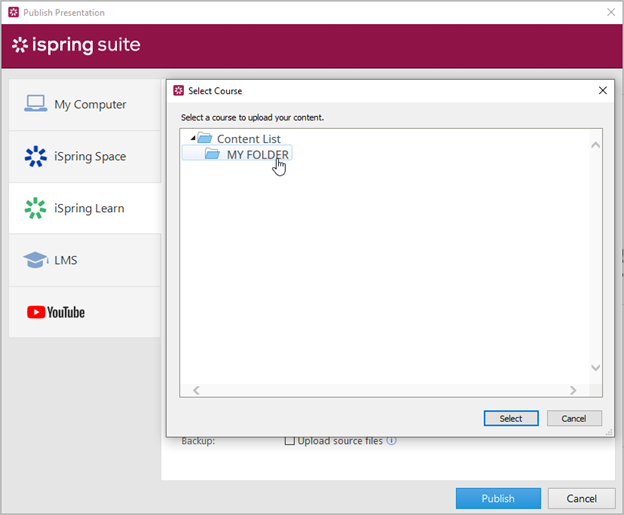Image resolution: width=624 pixels, height=515 pixels.
Task: Close the Select Course dialog
Action: pyautogui.click(x=603, y=90)
